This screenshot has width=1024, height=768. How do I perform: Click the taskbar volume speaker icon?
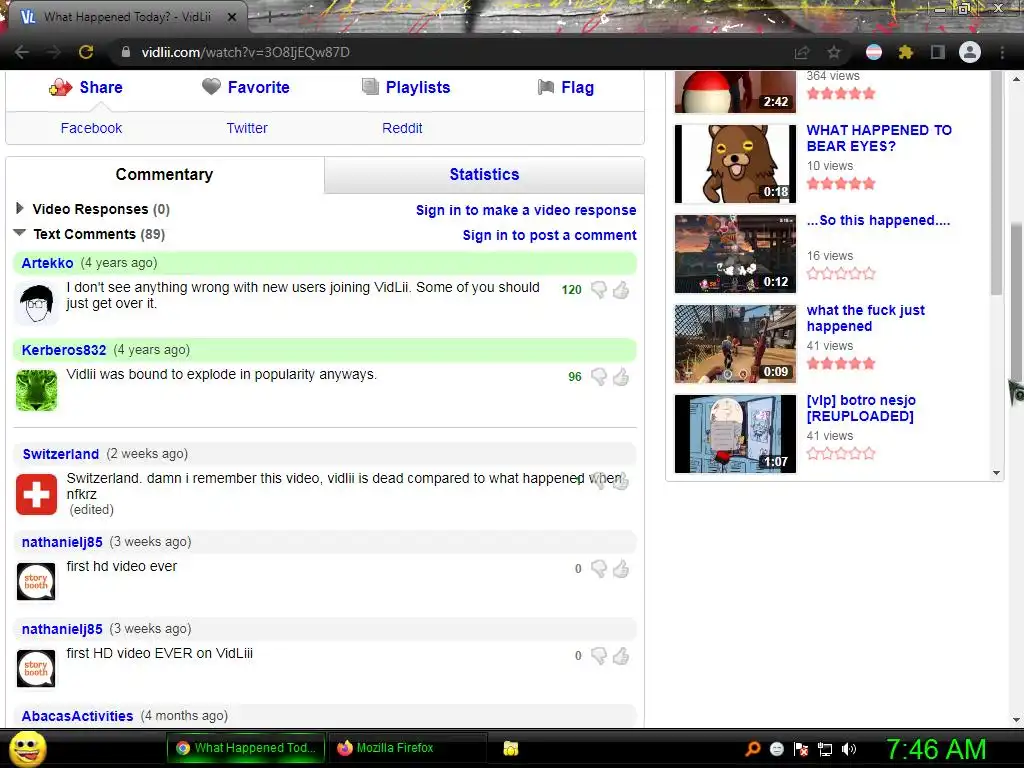coord(849,749)
